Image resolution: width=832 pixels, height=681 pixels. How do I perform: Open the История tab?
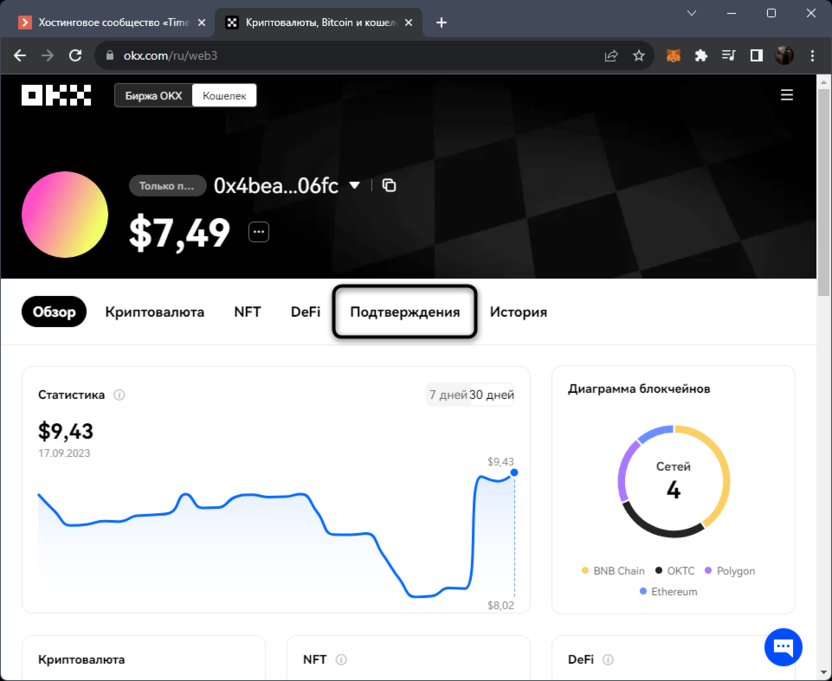(518, 312)
